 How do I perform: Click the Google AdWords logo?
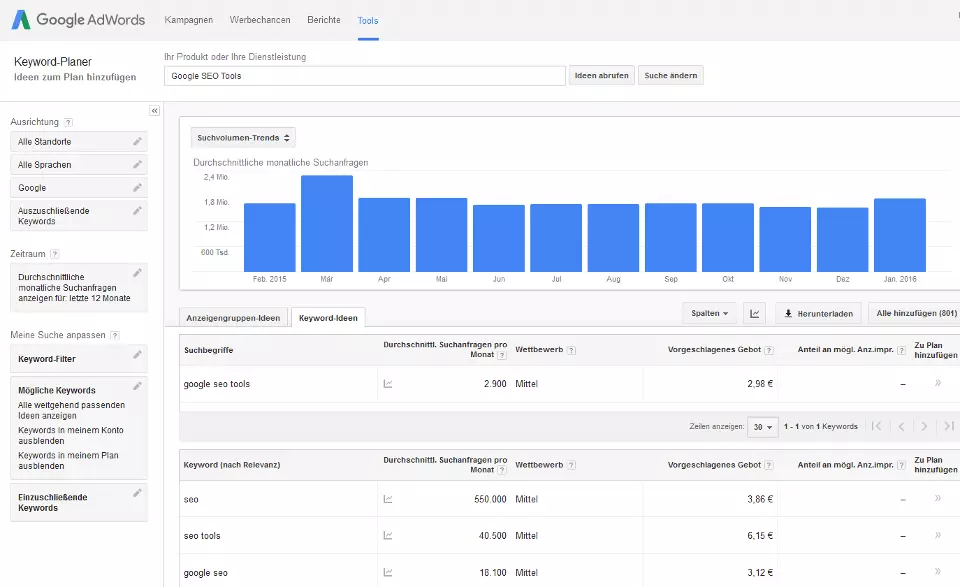[79, 20]
